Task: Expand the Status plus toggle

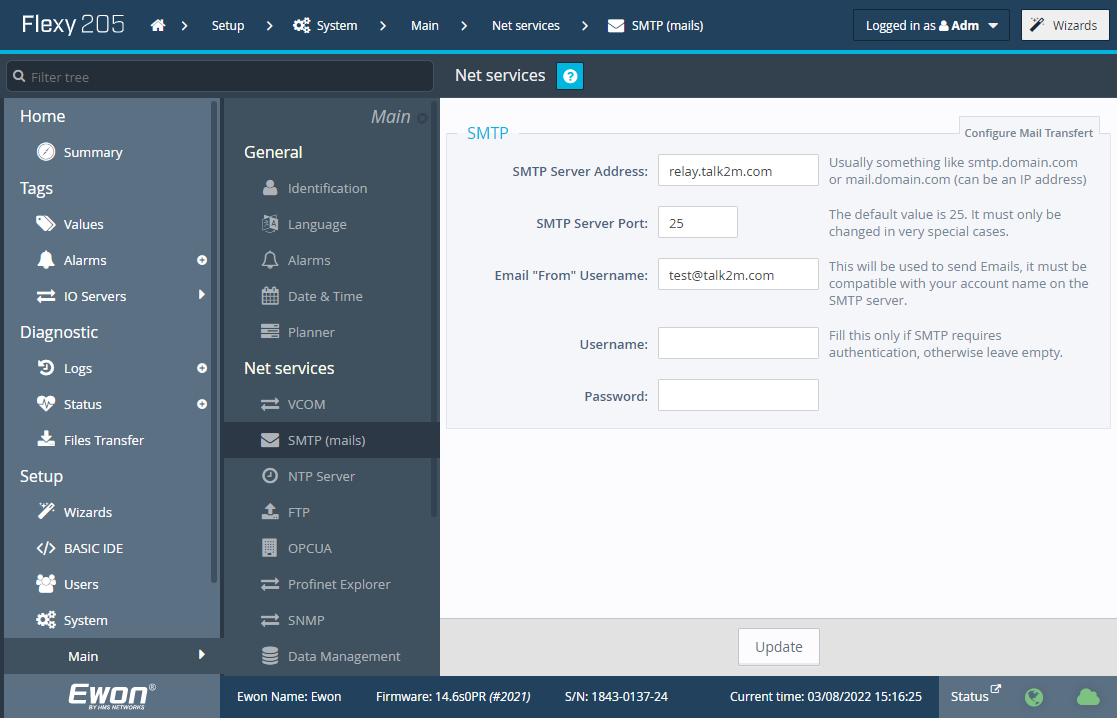Action: click(202, 405)
